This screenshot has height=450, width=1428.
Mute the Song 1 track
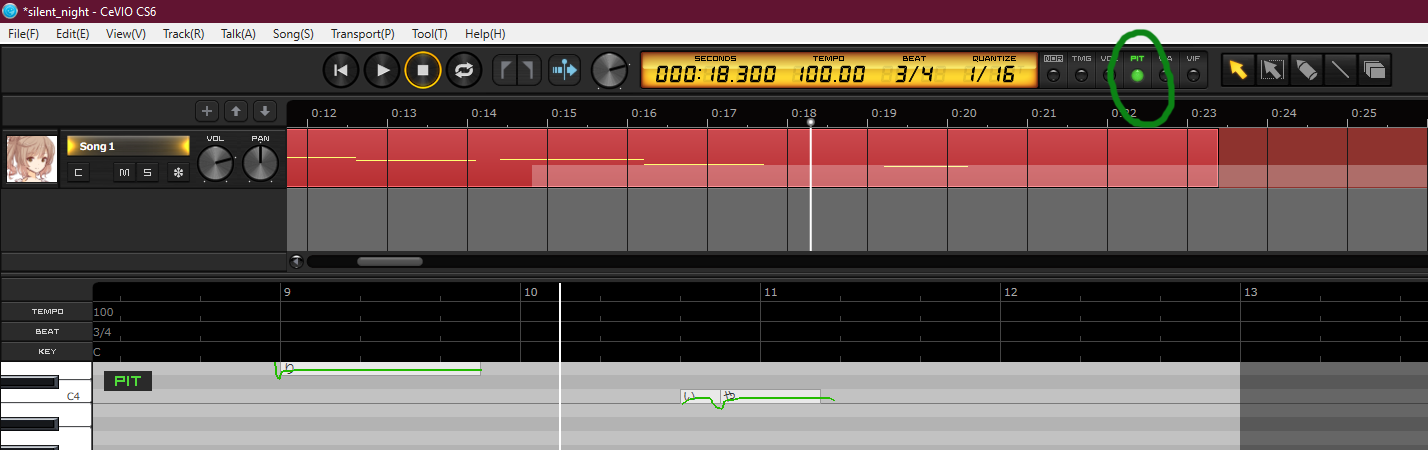click(x=124, y=173)
